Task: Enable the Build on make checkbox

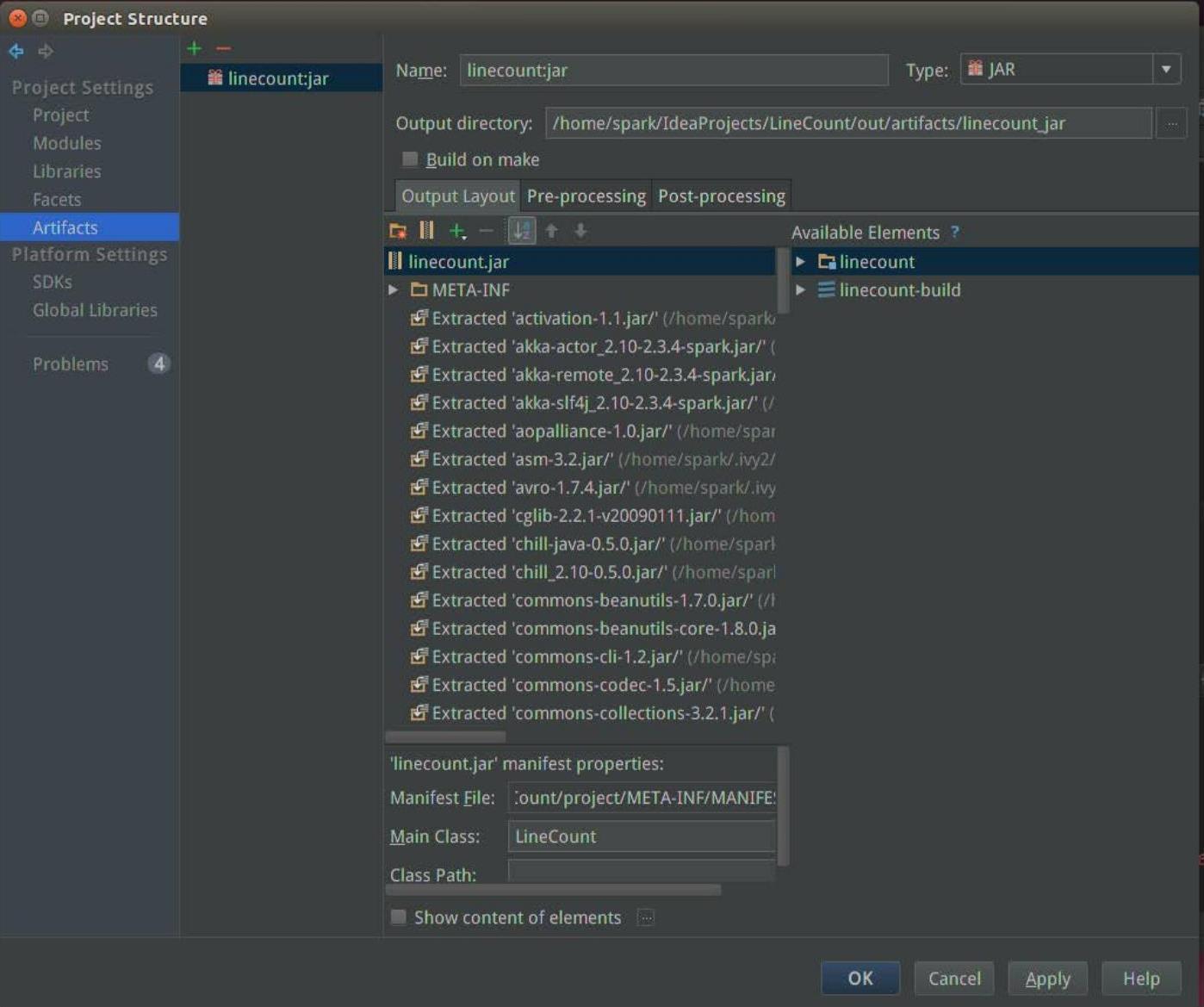Action: click(411, 159)
